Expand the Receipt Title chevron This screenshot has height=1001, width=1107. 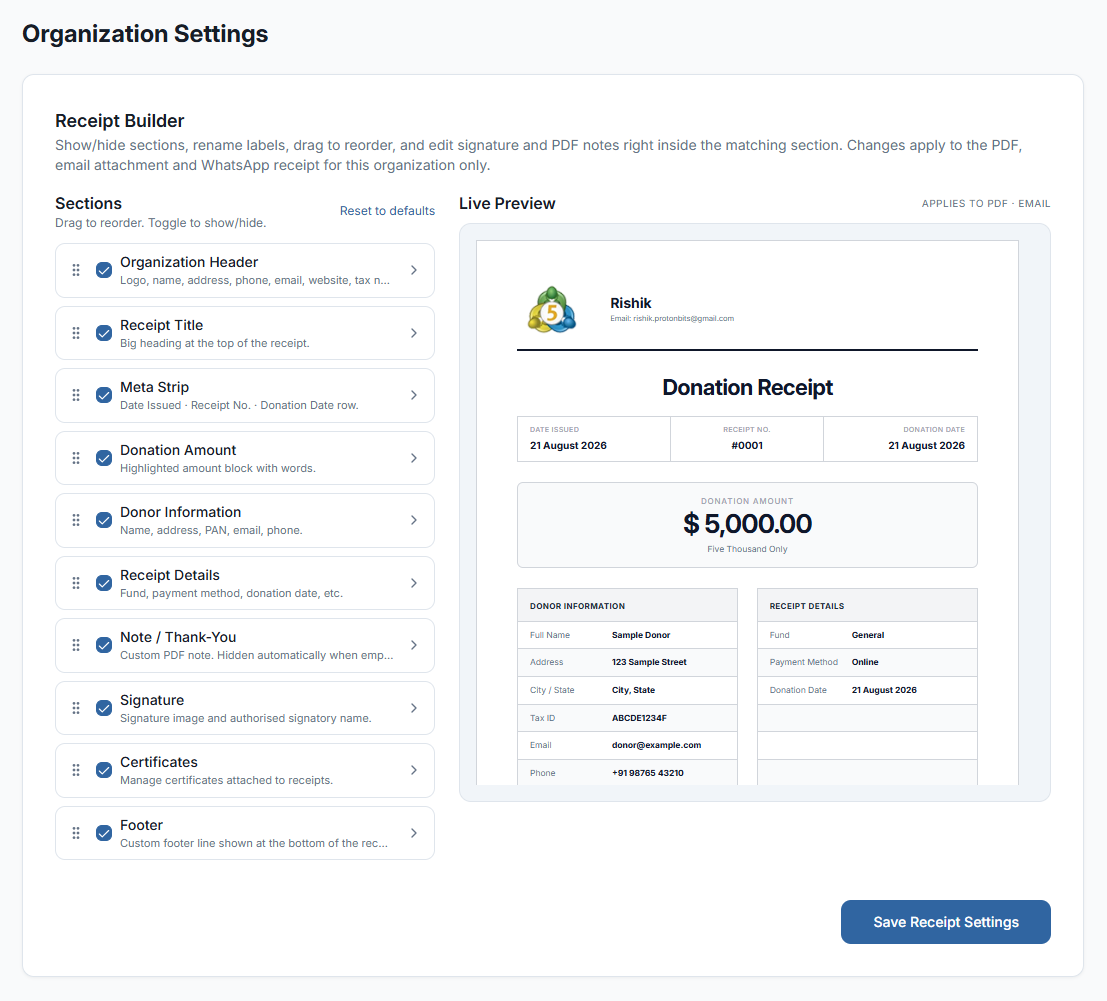tap(414, 333)
